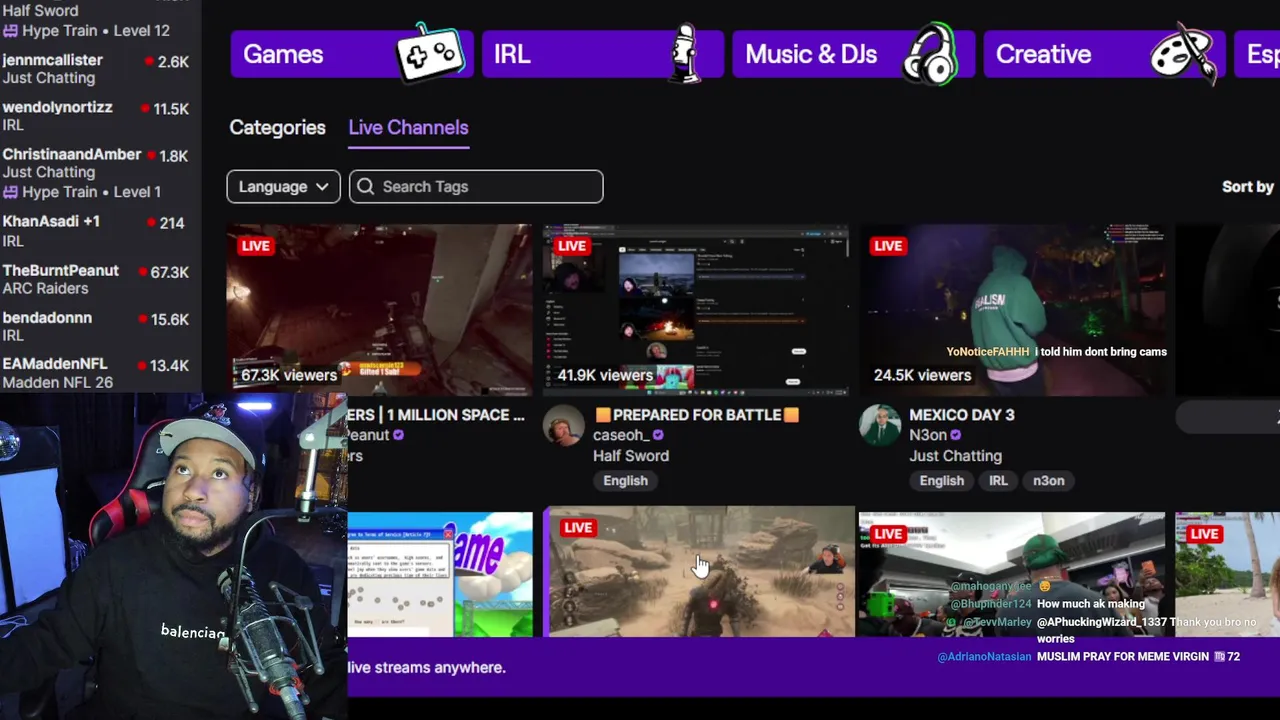This screenshot has height=720, width=1280.
Task: Open the MEXICO DAY 3 stream title
Action: [961, 414]
